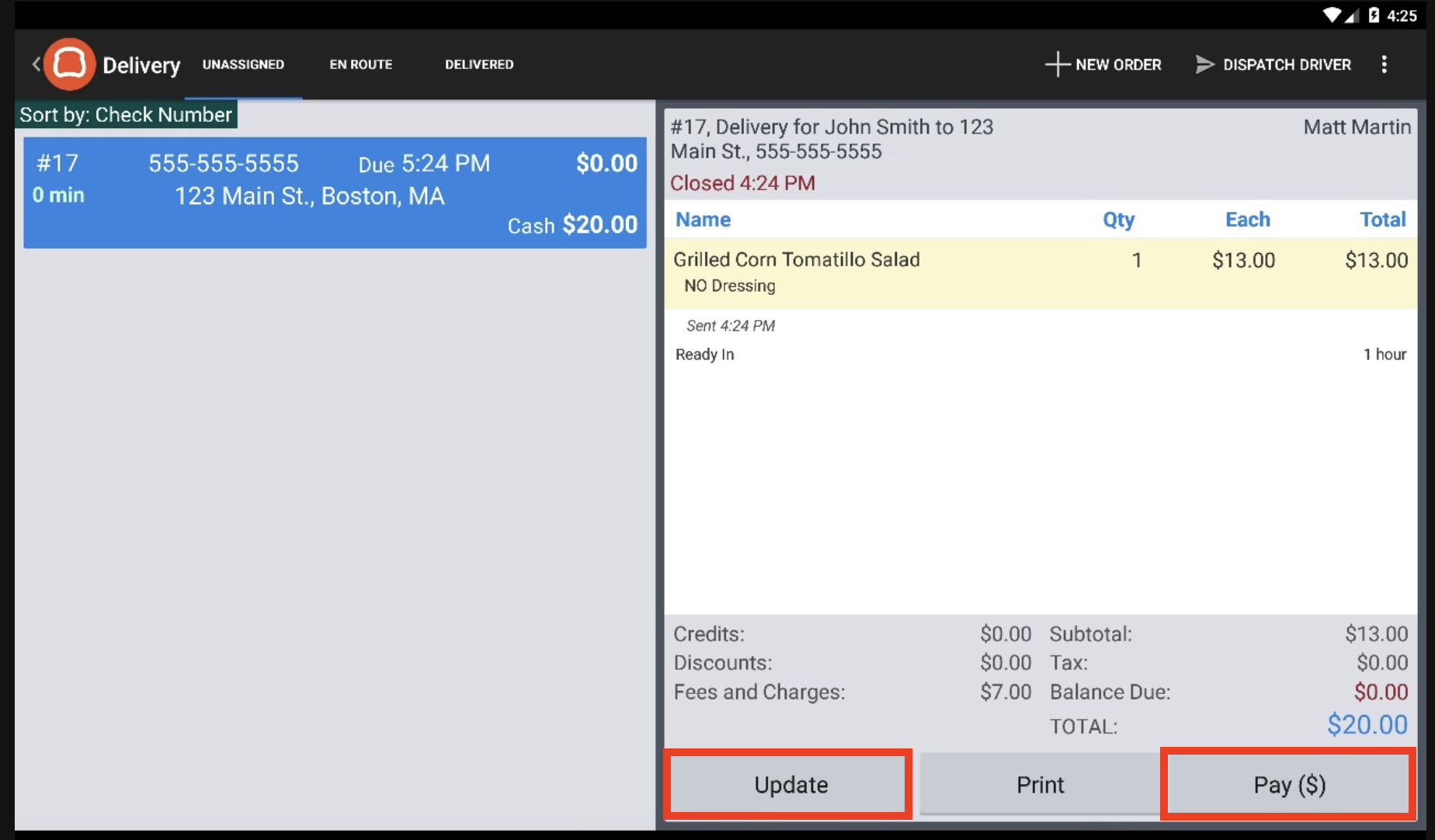Select the Cash $20.00 payment entry
Screen dimensions: 1435x840
(572, 225)
